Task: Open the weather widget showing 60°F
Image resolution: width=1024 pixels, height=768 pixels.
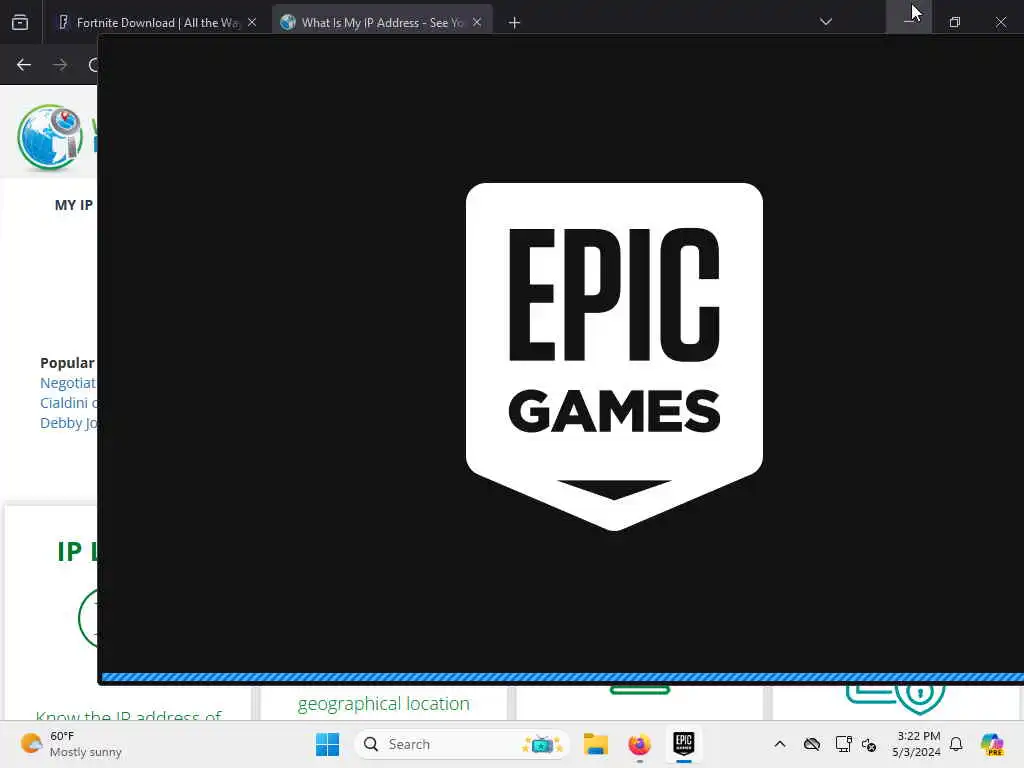Action: (x=71, y=744)
